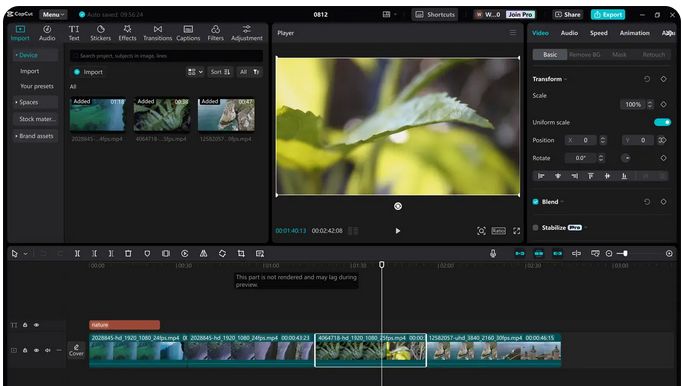This screenshot has height=386, width=682.
Task: Open the Filters panel
Action: 215,33
